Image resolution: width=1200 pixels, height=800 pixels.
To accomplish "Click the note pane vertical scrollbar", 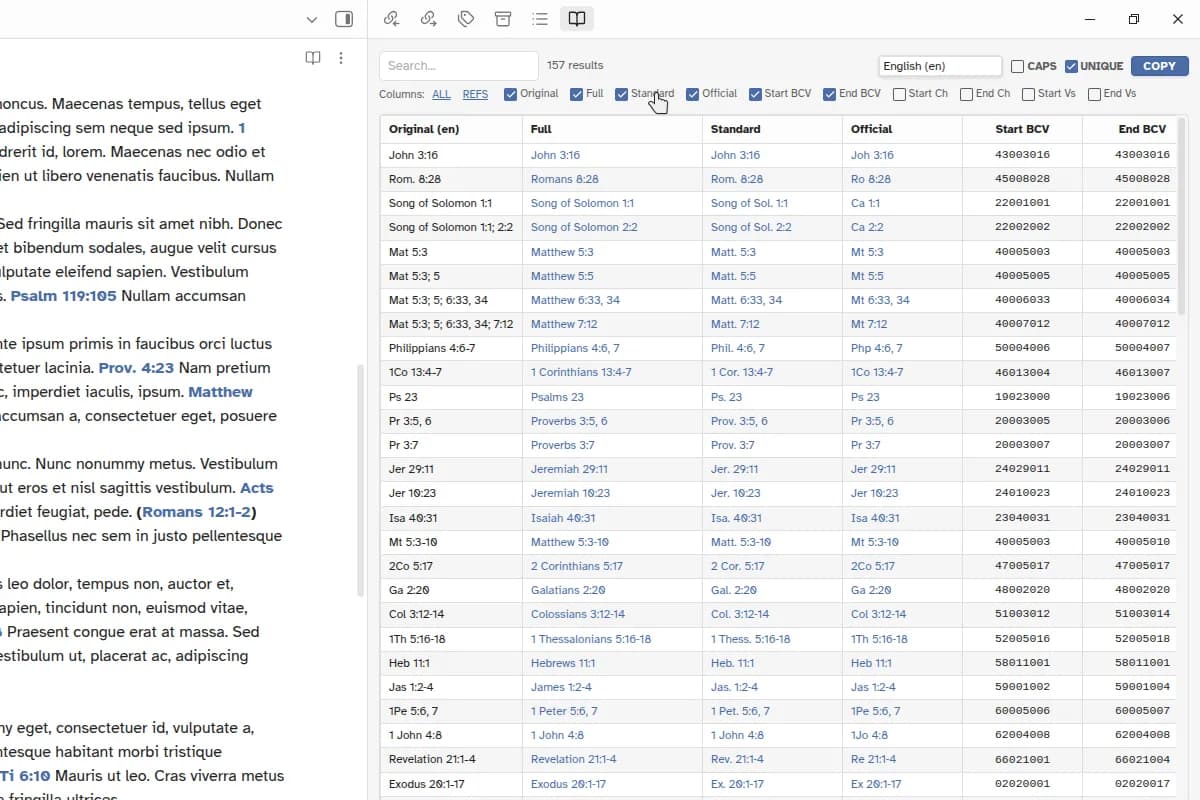I will (361, 480).
